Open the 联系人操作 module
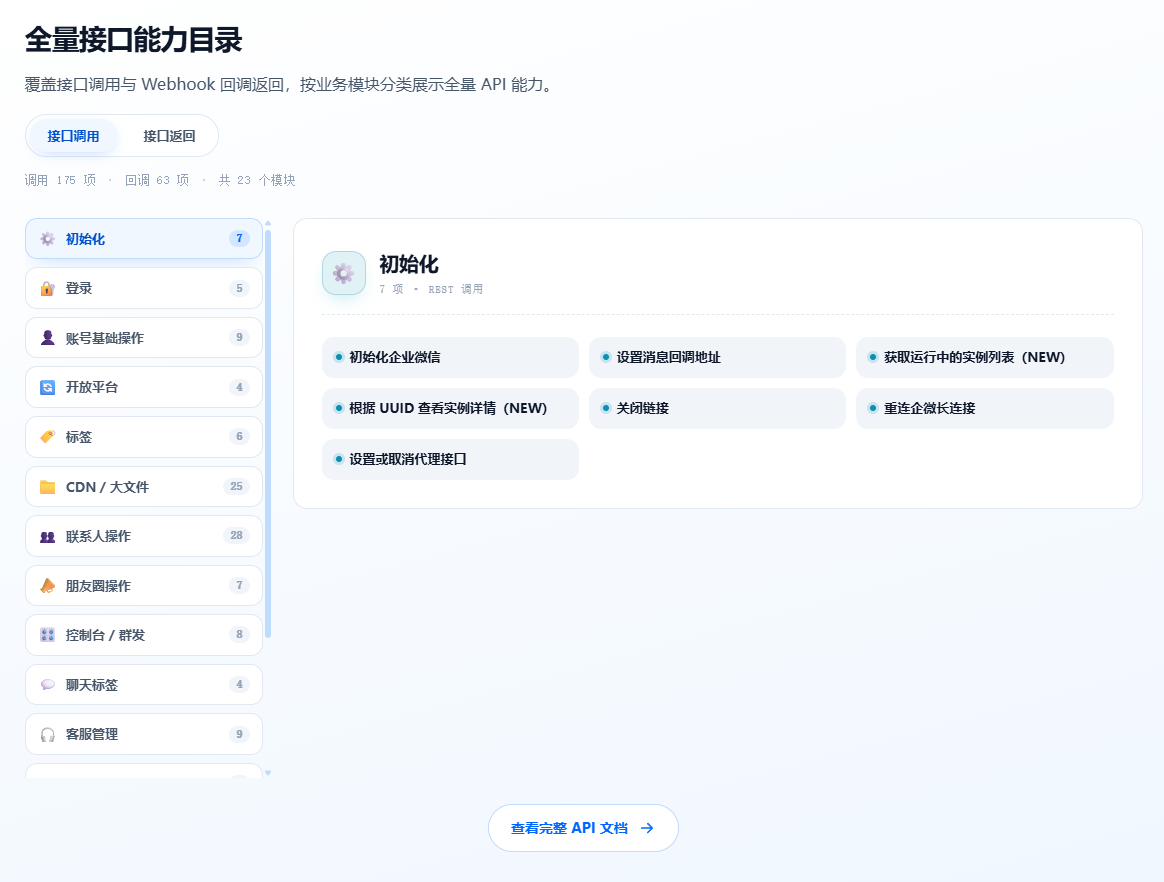 (144, 536)
